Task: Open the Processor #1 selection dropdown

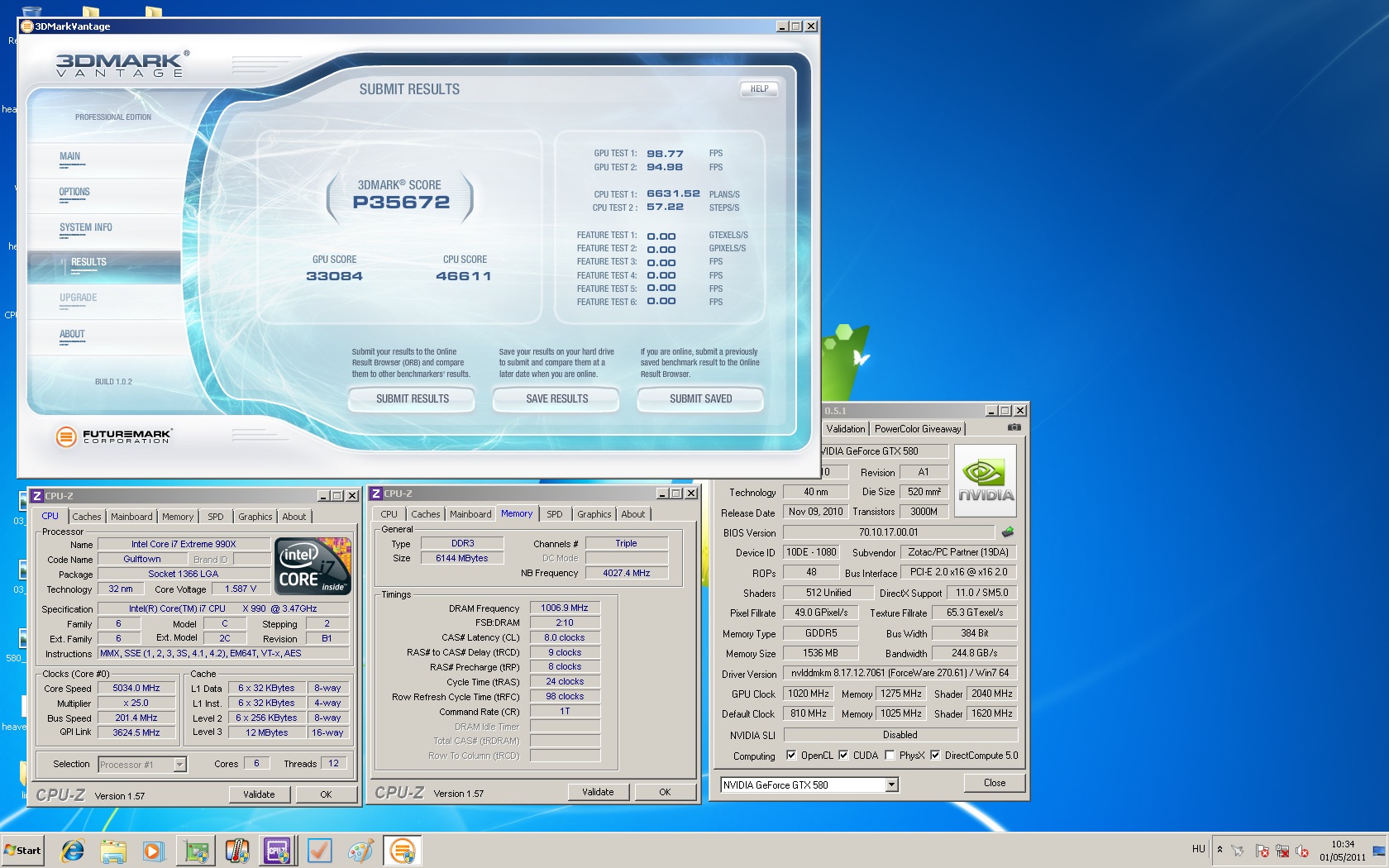Action: pos(179,765)
